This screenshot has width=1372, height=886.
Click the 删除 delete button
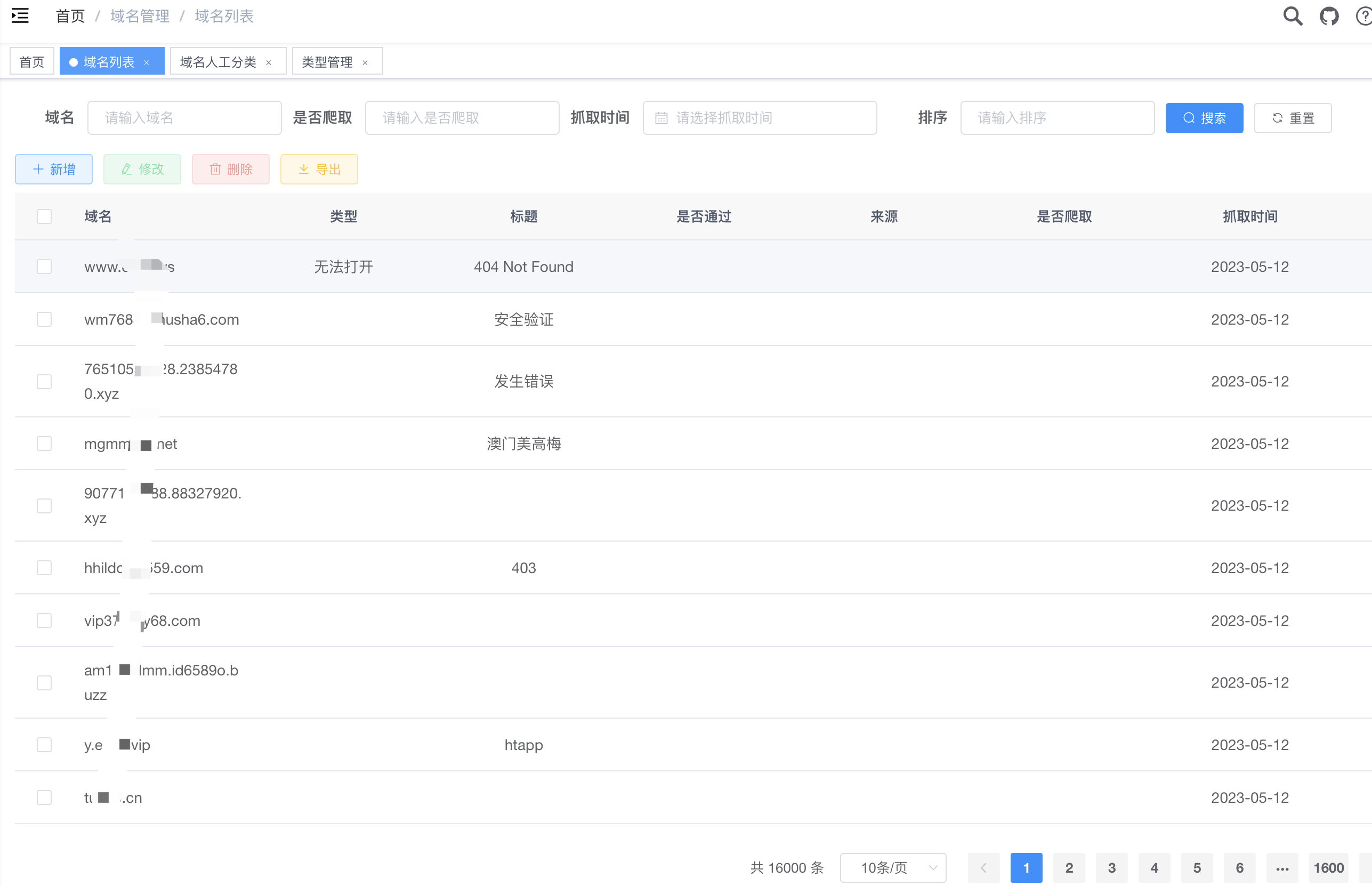click(x=231, y=169)
